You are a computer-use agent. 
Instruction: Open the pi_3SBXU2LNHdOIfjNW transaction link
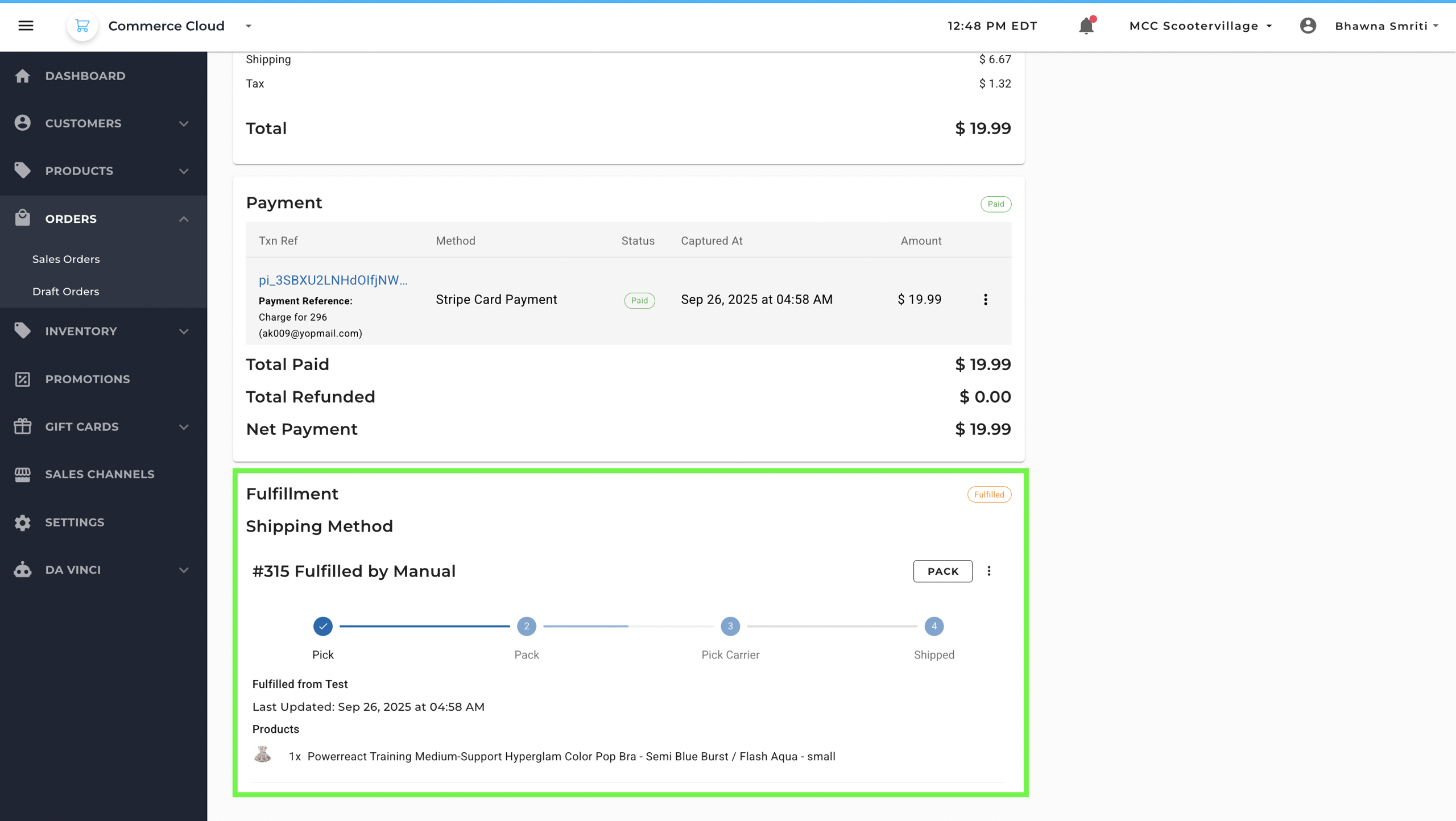pos(333,280)
